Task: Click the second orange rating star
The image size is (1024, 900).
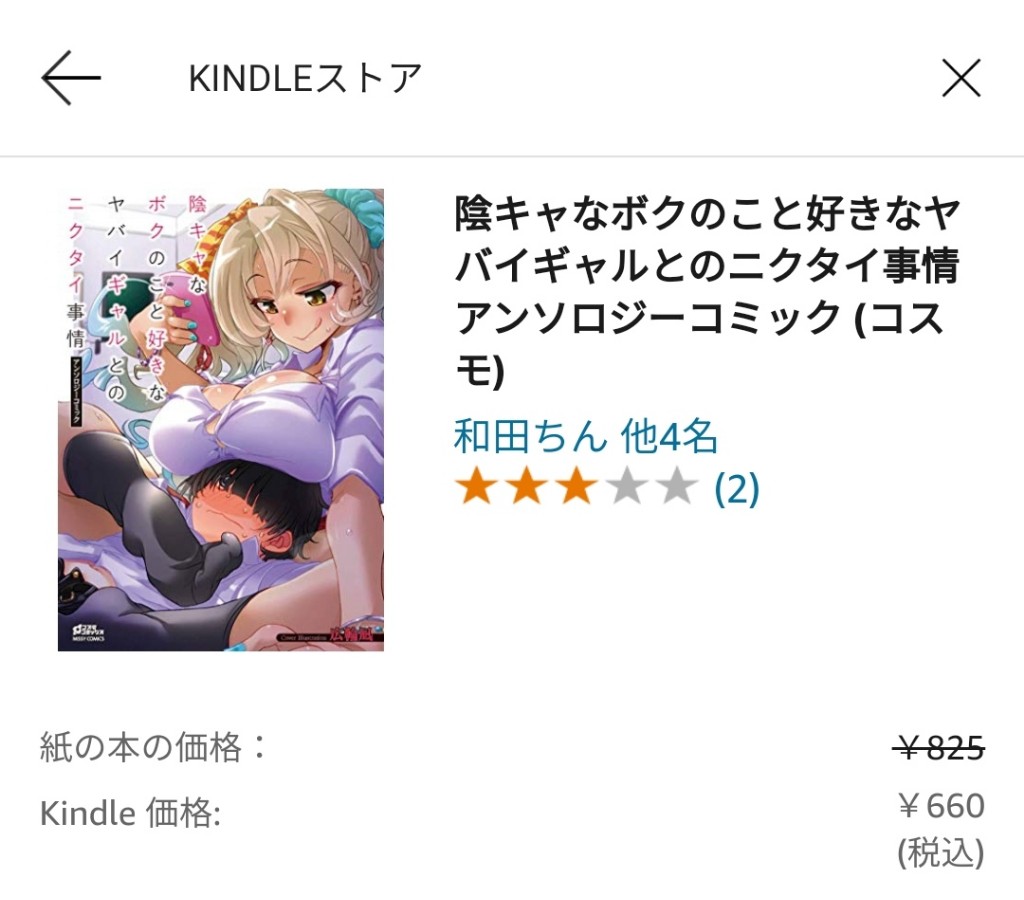Action: tap(526, 488)
